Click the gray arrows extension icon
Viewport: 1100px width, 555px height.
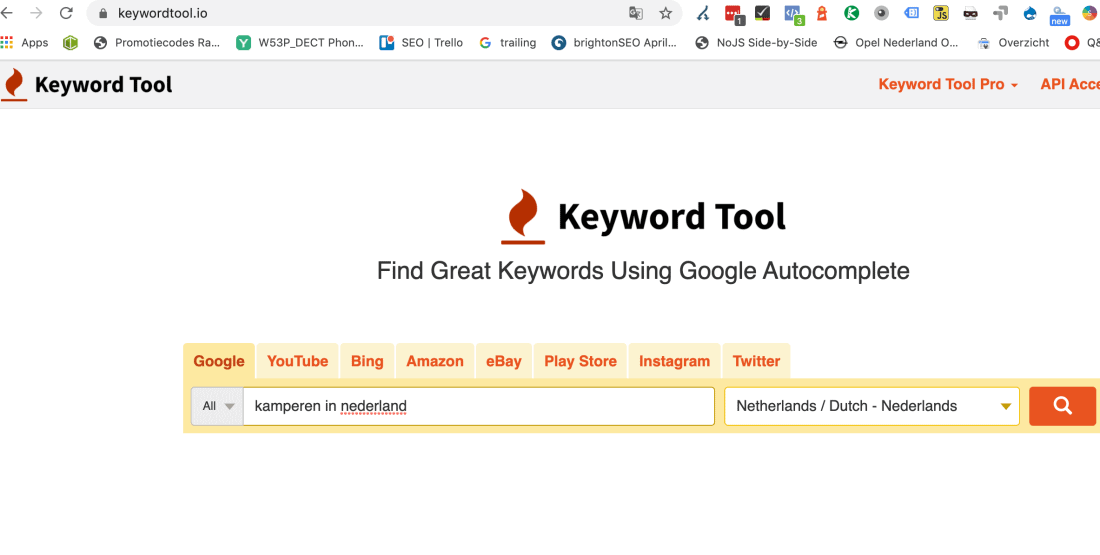1000,13
